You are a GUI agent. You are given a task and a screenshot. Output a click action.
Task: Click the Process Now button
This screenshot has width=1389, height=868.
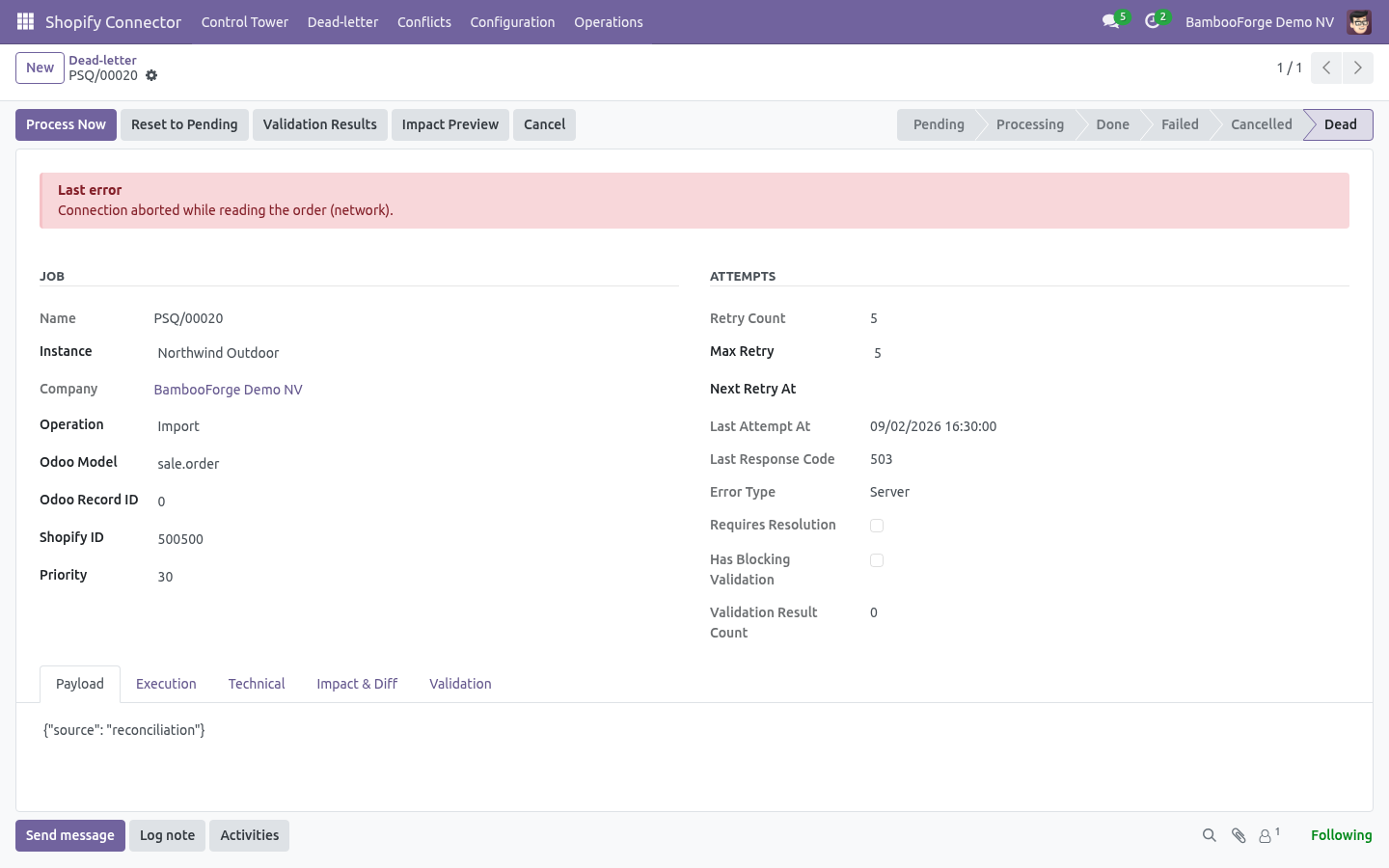[x=66, y=124]
